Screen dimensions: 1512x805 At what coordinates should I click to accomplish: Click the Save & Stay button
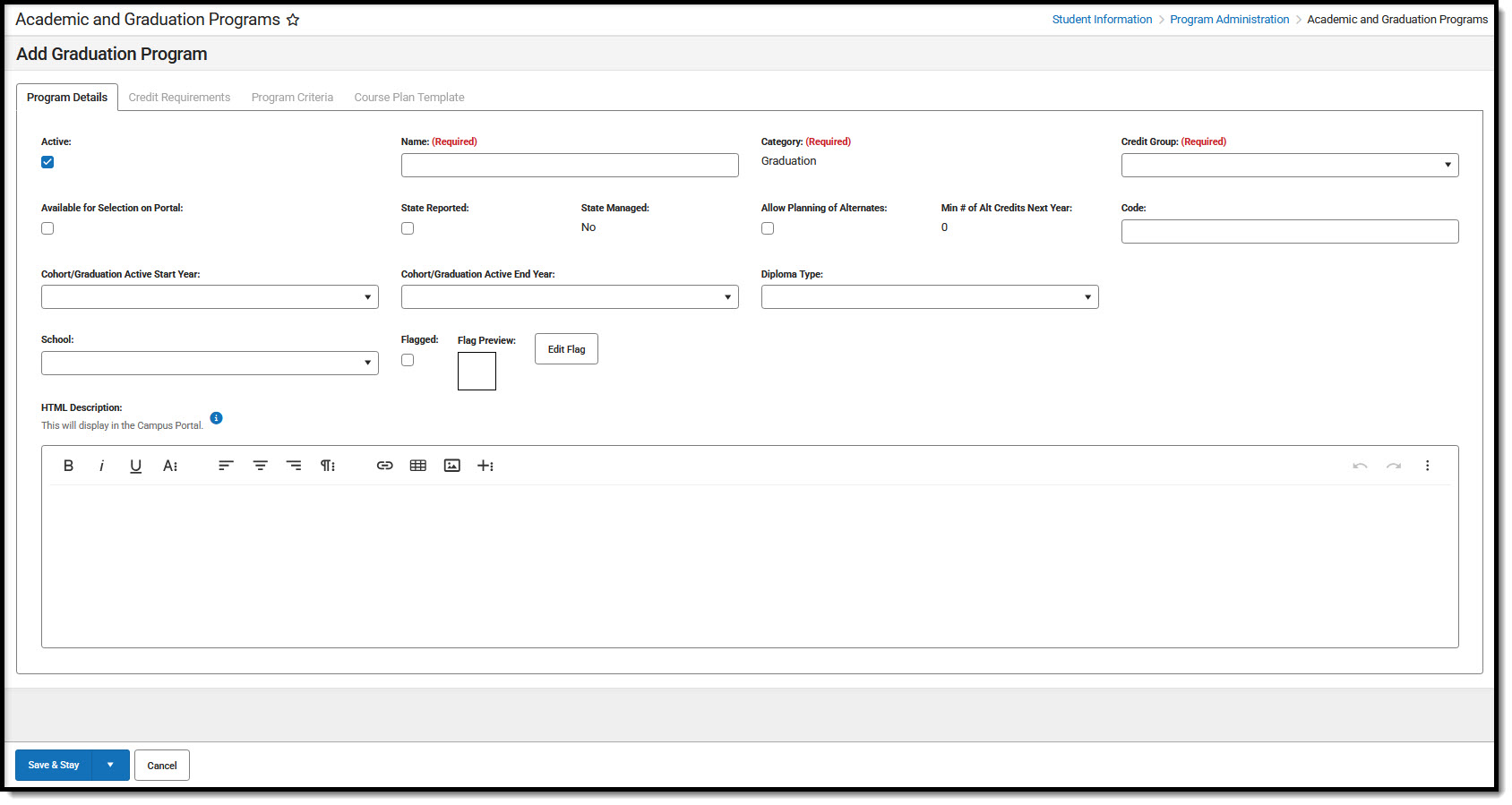click(x=54, y=765)
